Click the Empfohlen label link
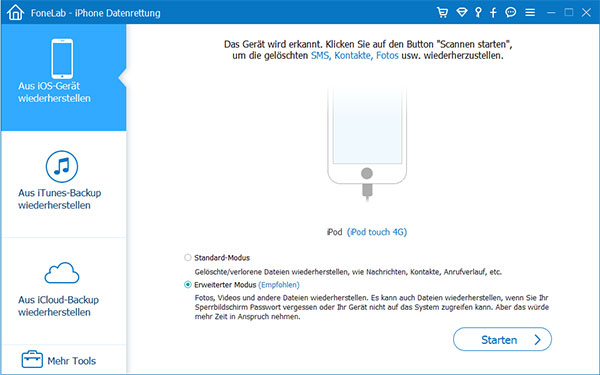This screenshot has height=375, width=600. pos(279,285)
